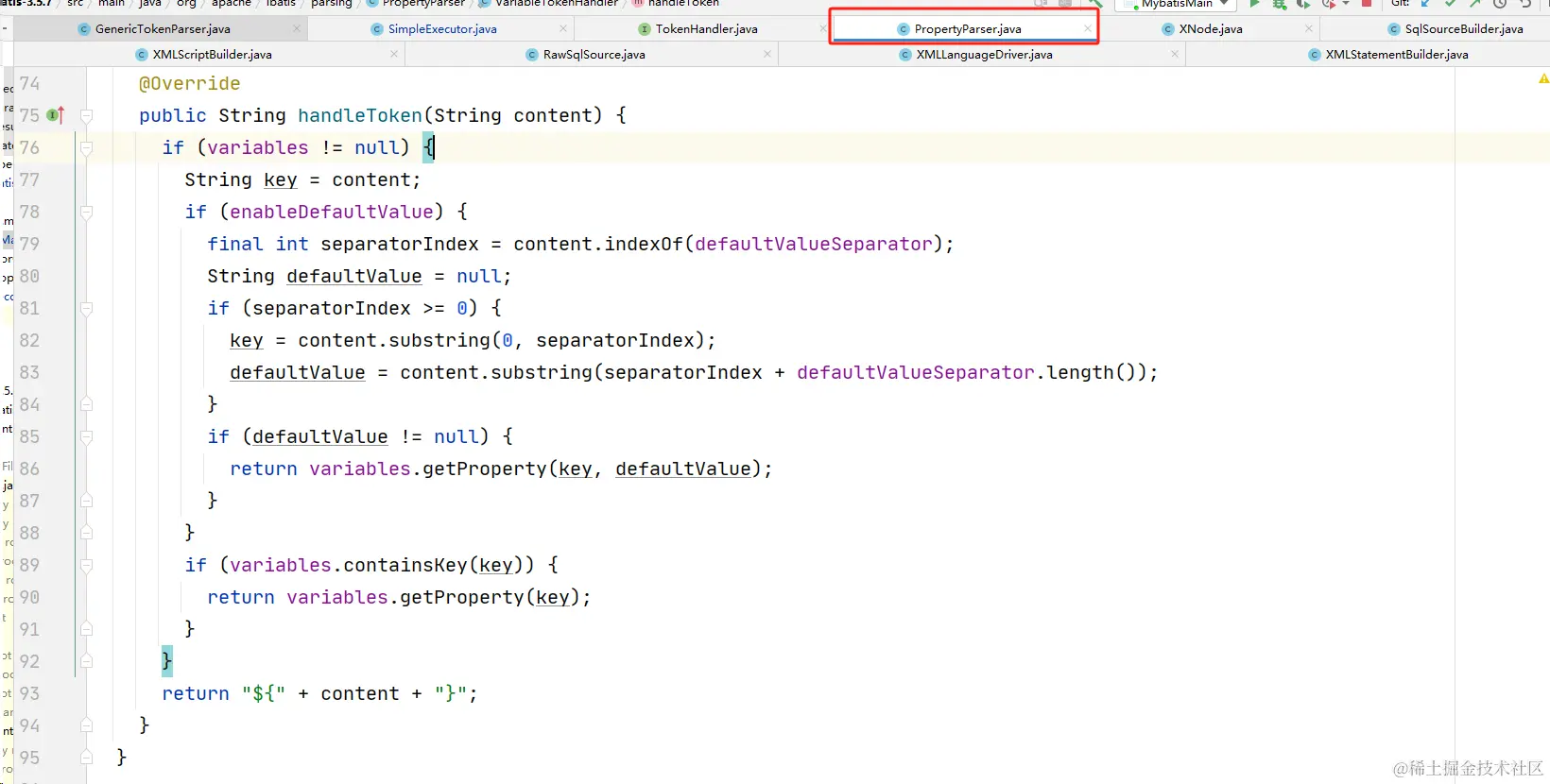
Task: Collapse enableDefaultValue block at line 78
Action: pyautogui.click(x=86, y=213)
